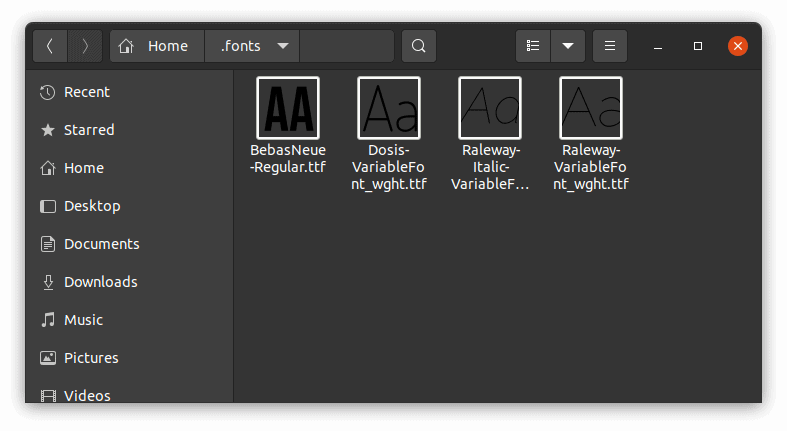Go to Starred in sidebar
787x431 pixels.
[88, 130]
